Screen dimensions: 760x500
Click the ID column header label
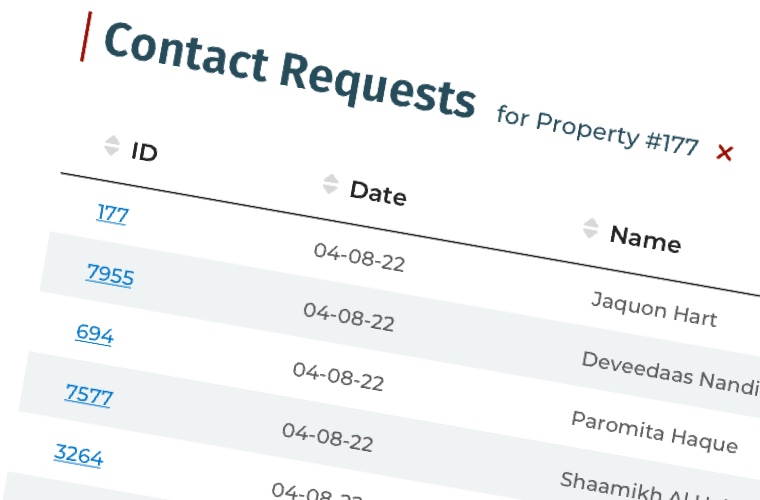click(x=144, y=152)
